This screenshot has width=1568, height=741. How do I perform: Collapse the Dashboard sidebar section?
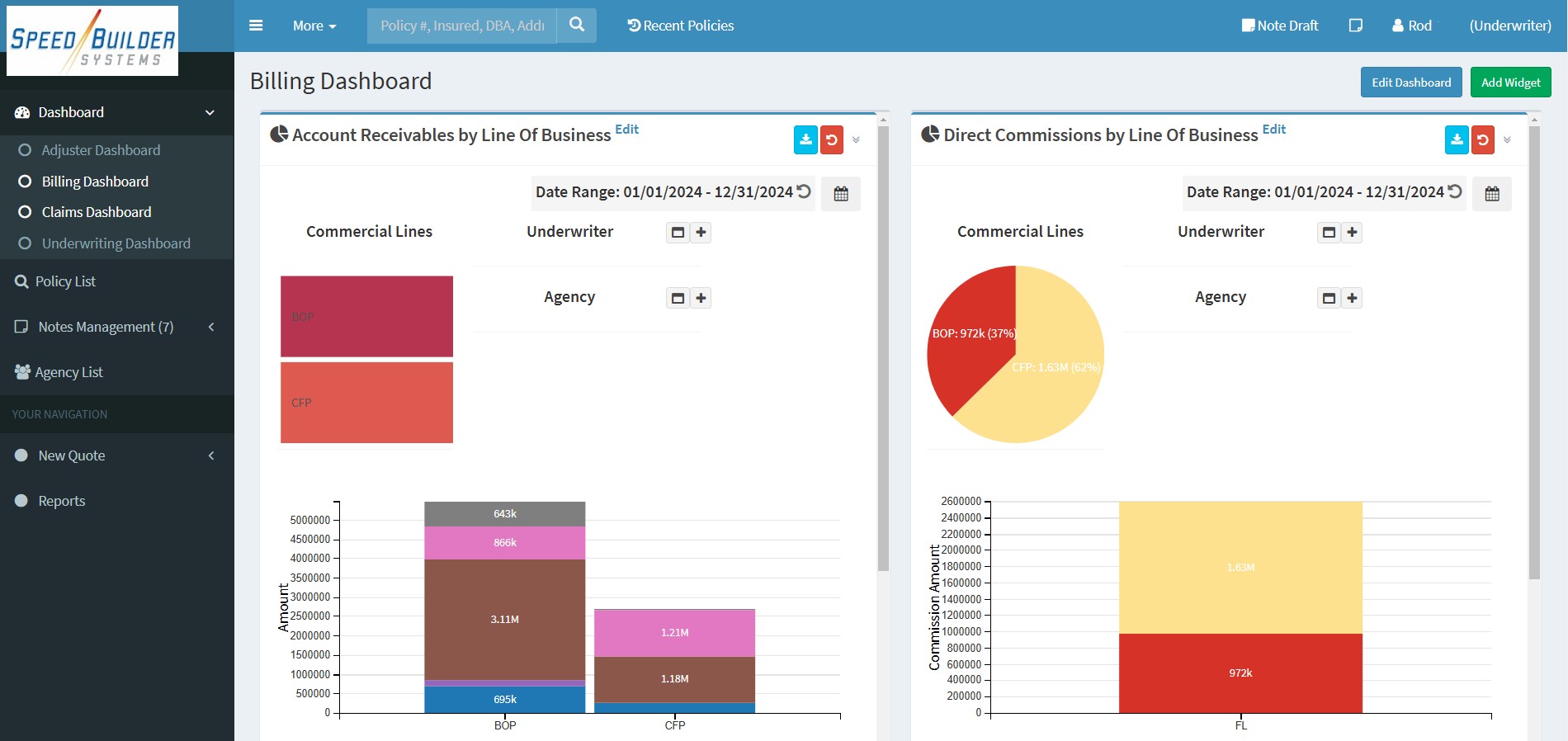click(x=210, y=112)
